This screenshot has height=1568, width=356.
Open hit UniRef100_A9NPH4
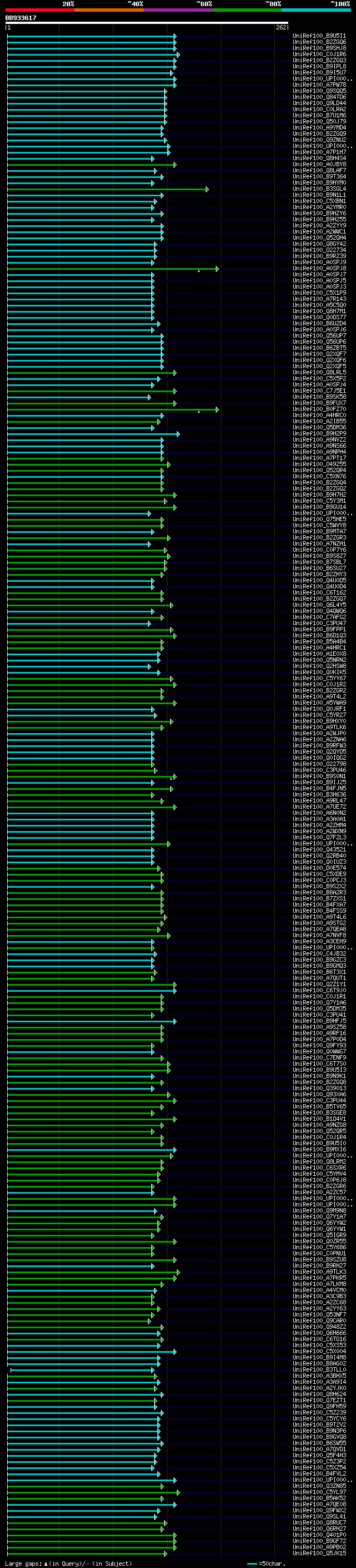pos(319,452)
